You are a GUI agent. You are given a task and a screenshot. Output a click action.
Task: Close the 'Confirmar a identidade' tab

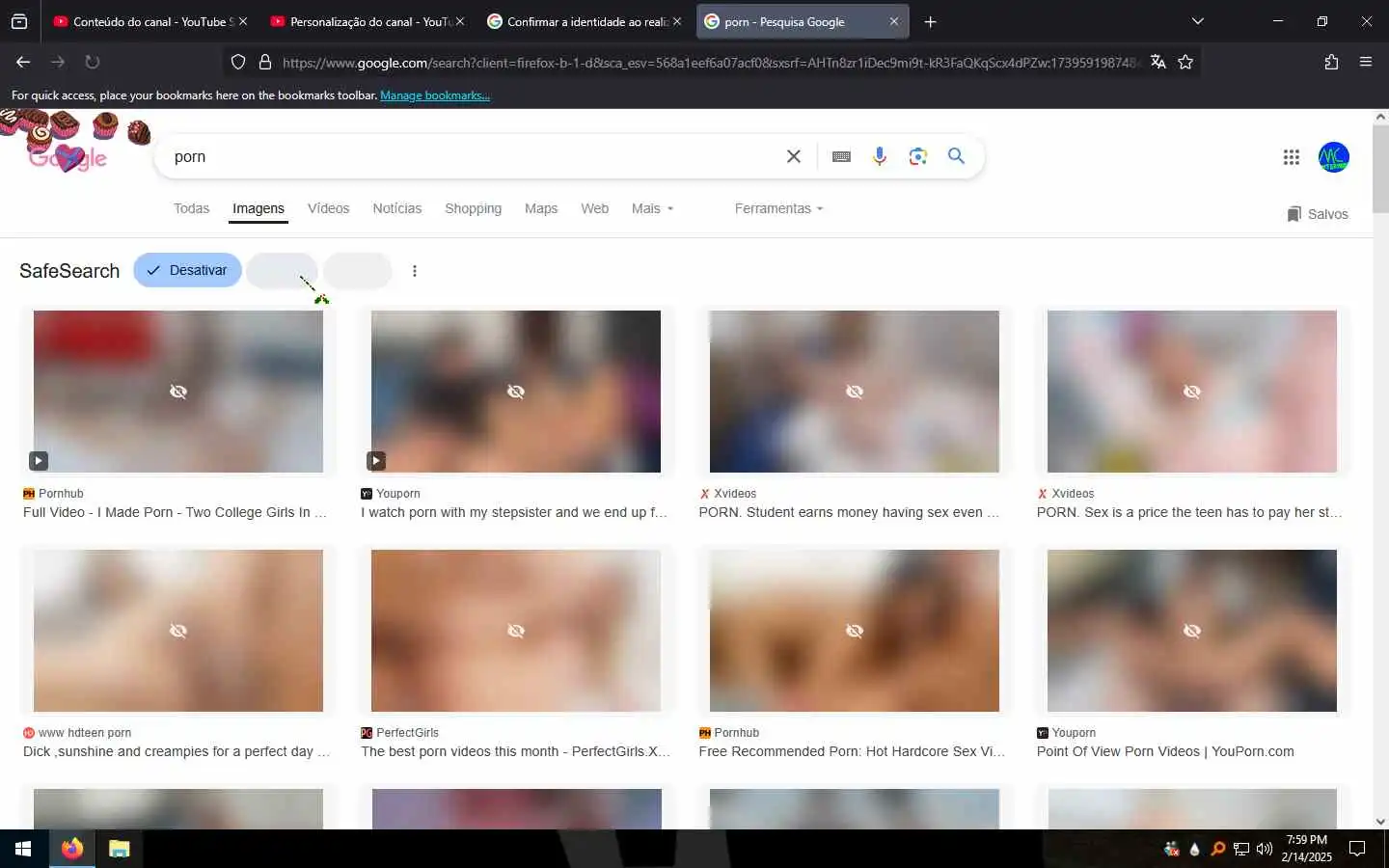pyautogui.click(x=677, y=21)
